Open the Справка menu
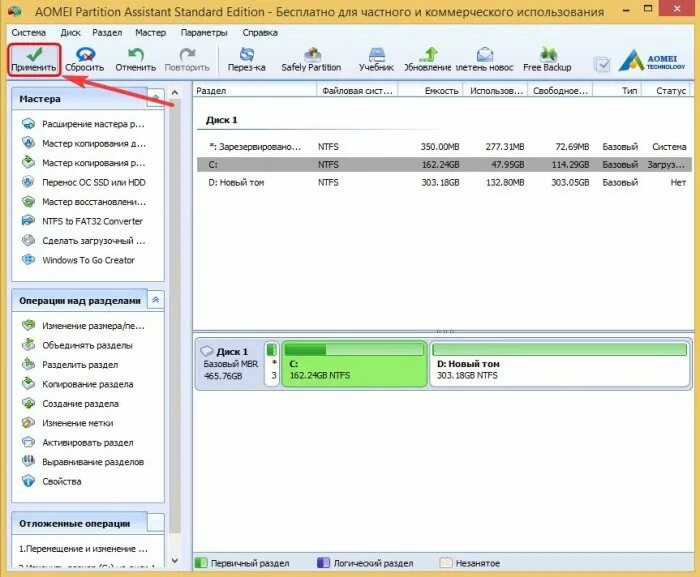Viewport: 700px width, 577px height. 260,33
